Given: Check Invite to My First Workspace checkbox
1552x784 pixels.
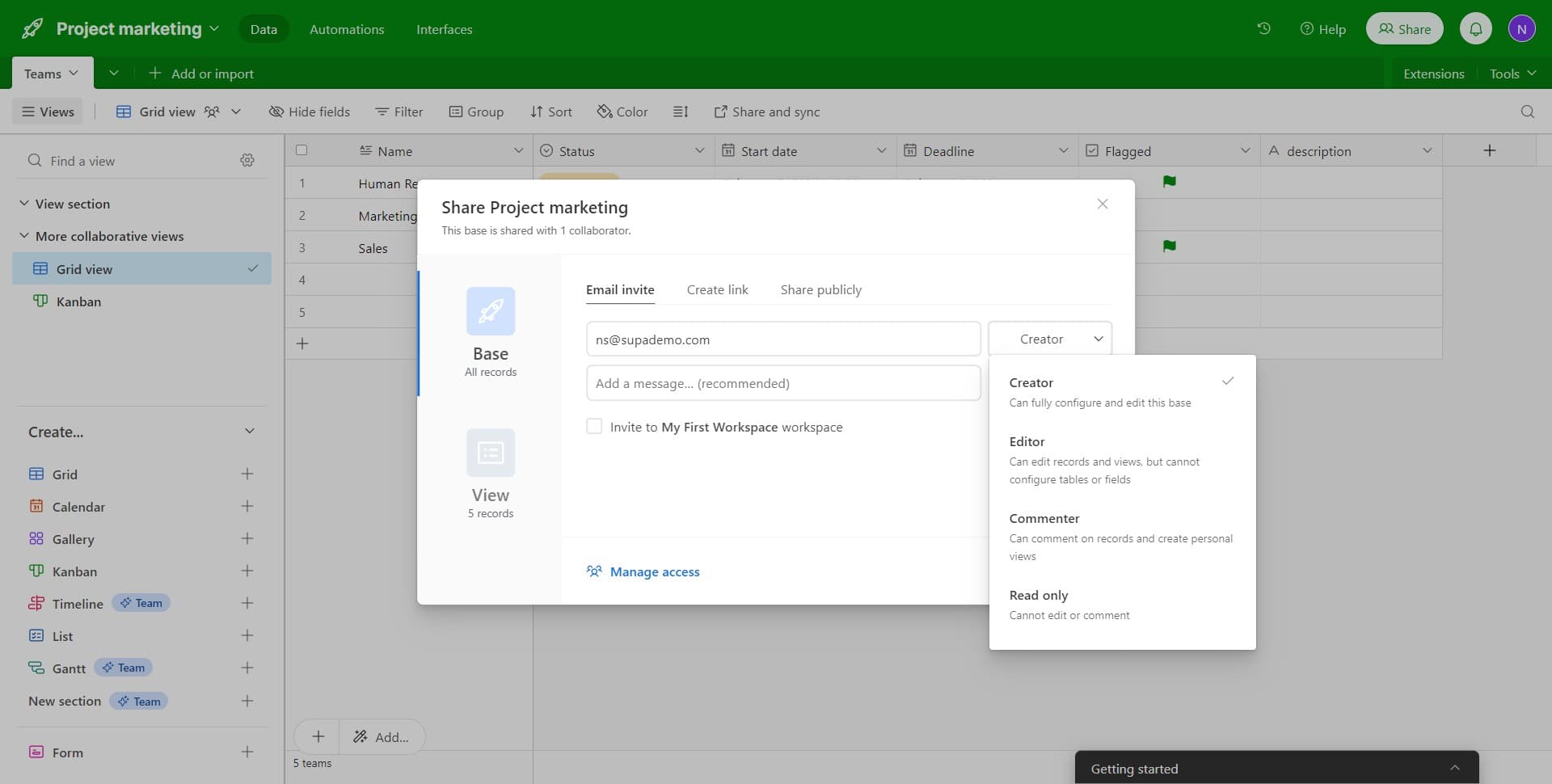Looking at the screenshot, I should (594, 427).
